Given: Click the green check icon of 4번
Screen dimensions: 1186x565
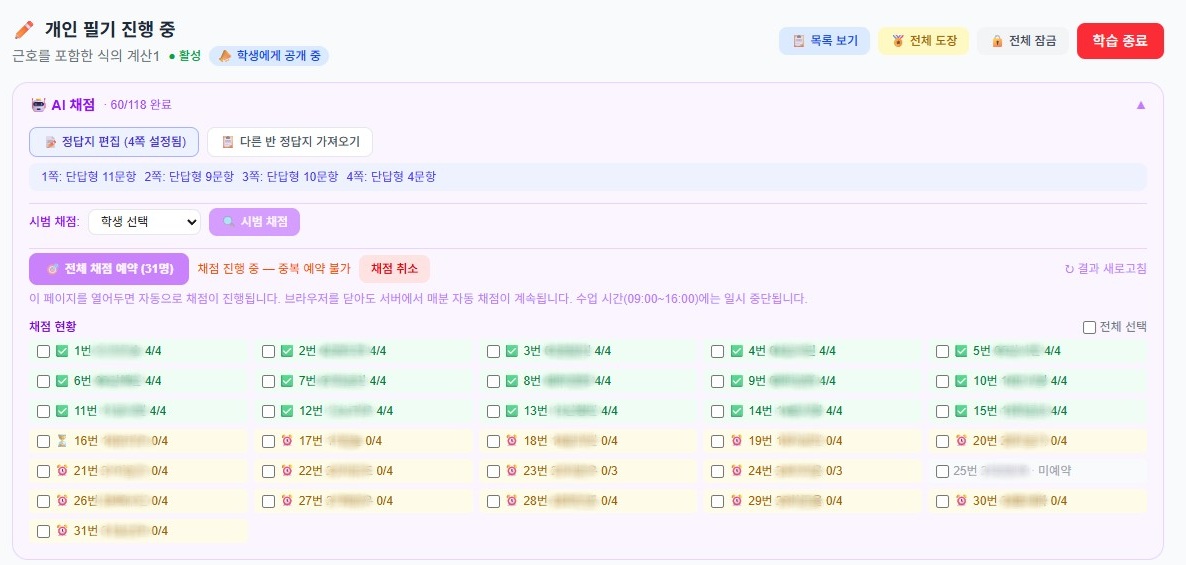Looking at the screenshot, I should [x=737, y=351].
